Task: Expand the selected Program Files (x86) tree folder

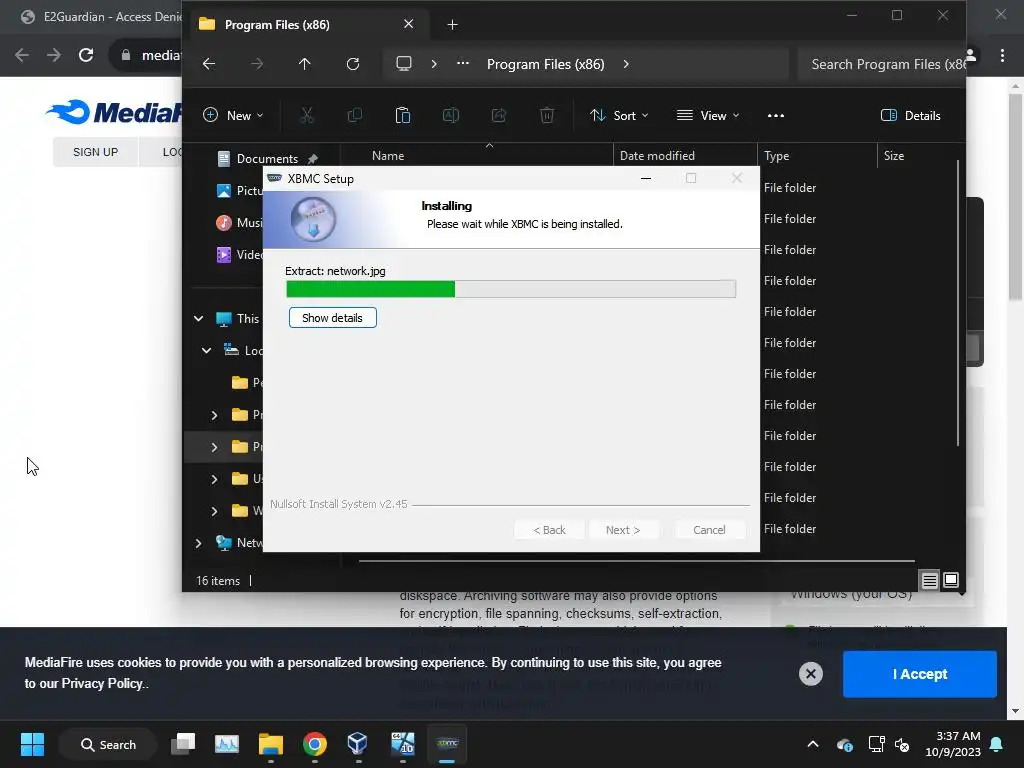Action: pos(214,447)
